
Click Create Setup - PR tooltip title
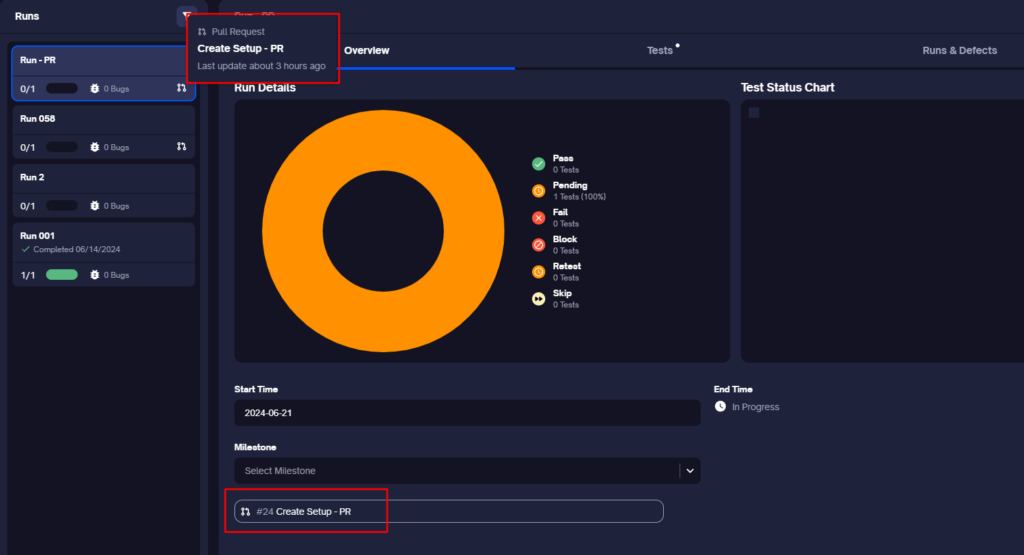(240, 48)
